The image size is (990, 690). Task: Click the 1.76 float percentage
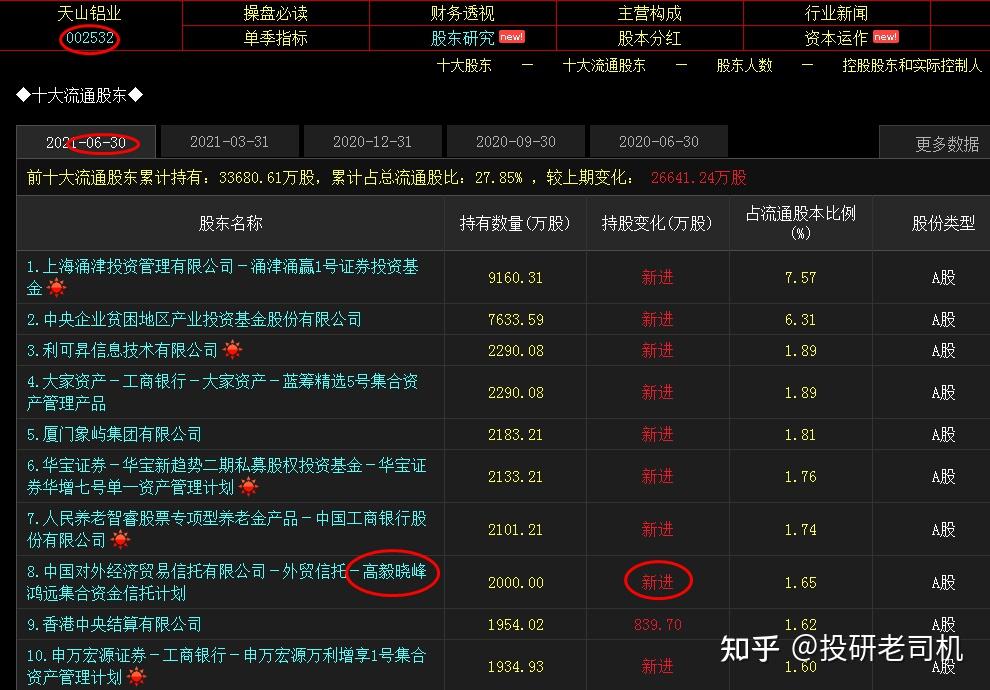point(801,477)
